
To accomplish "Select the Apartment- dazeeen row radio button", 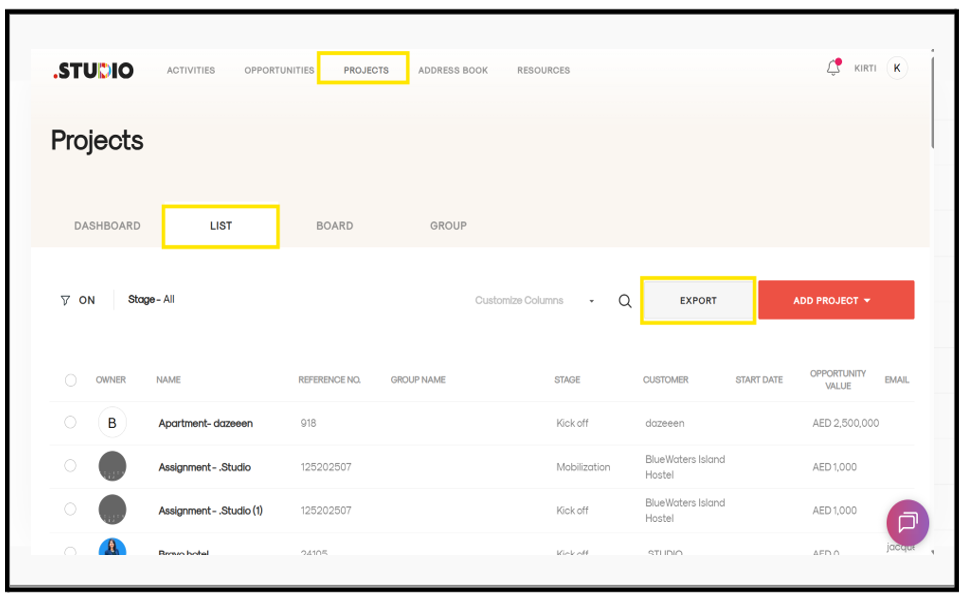I will click(x=71, y=423).
